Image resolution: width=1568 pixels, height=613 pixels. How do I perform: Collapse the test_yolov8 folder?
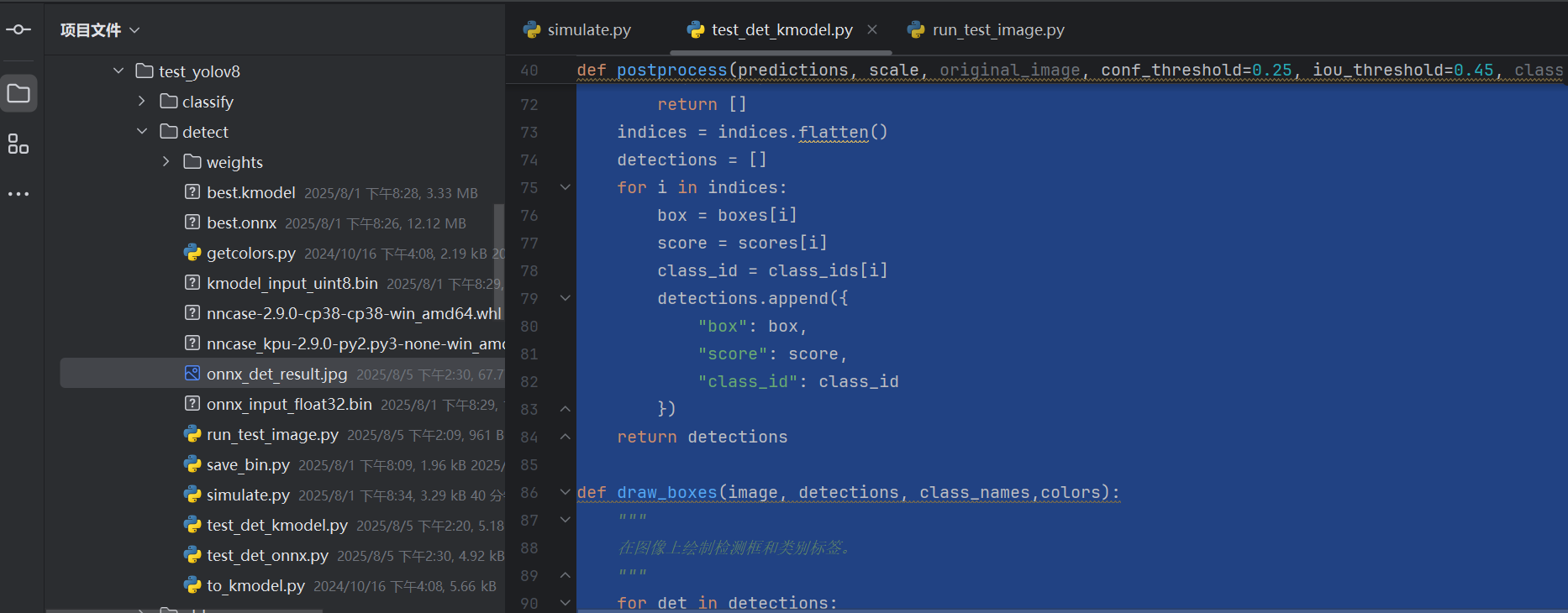(x=118, y=71)
